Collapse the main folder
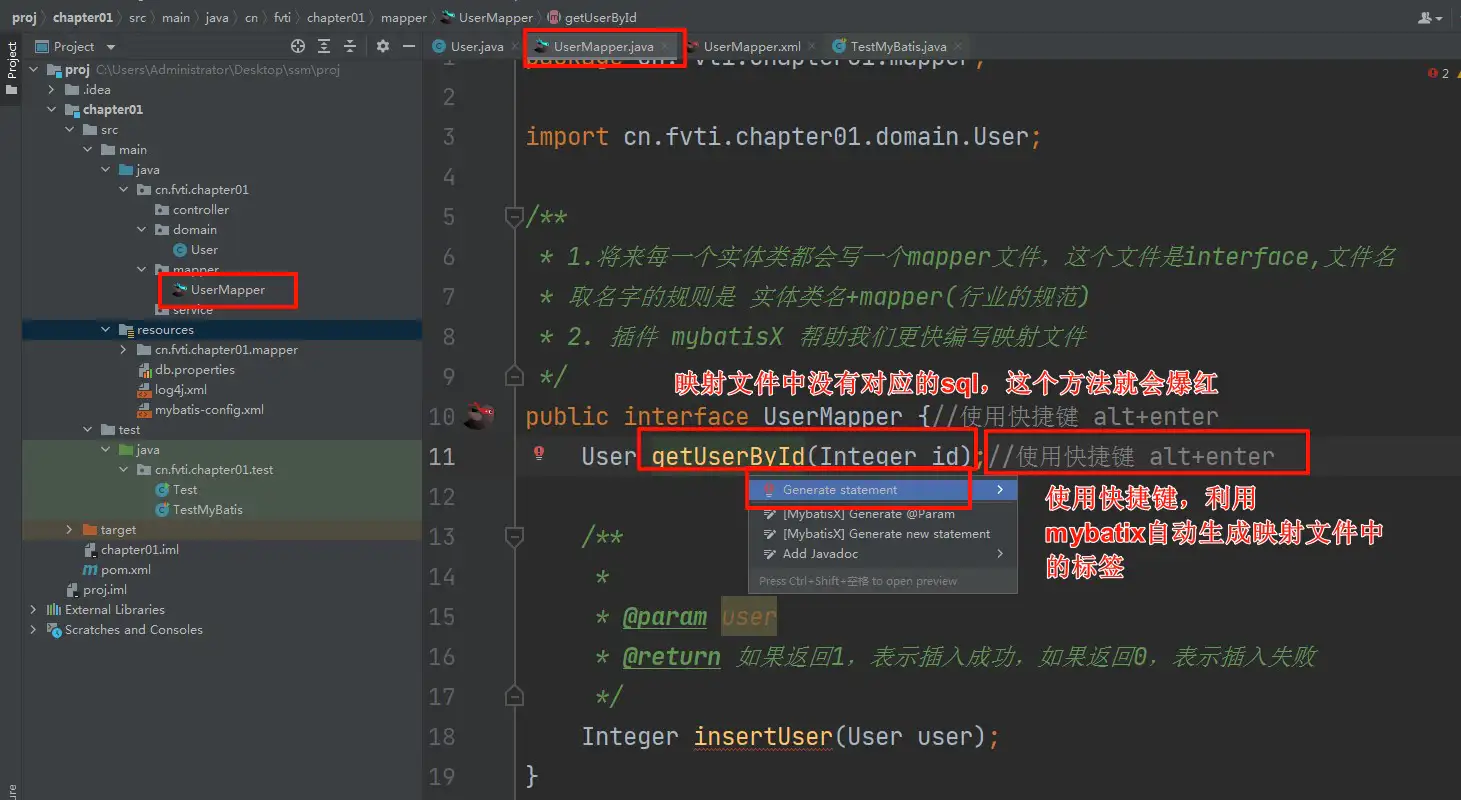 (x=87, y=150)
